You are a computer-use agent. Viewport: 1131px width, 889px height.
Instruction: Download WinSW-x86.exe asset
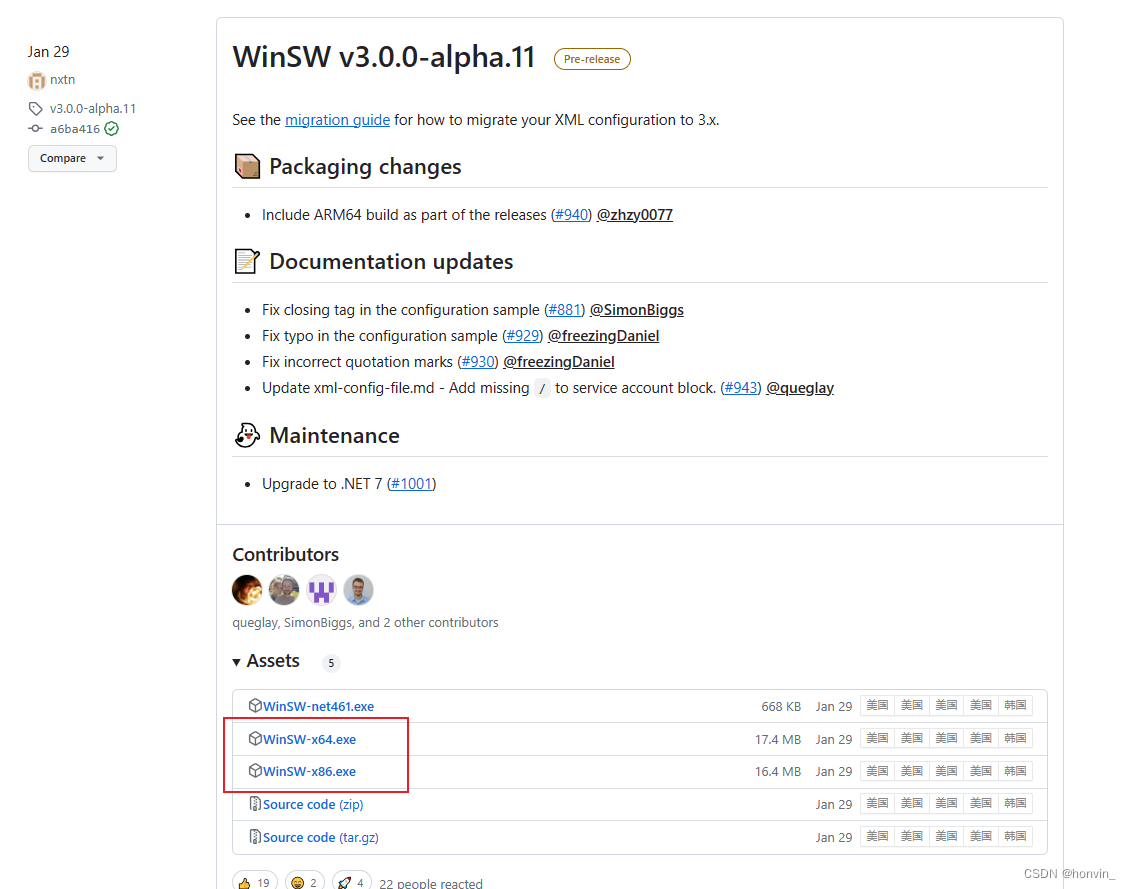click(309, 771)
